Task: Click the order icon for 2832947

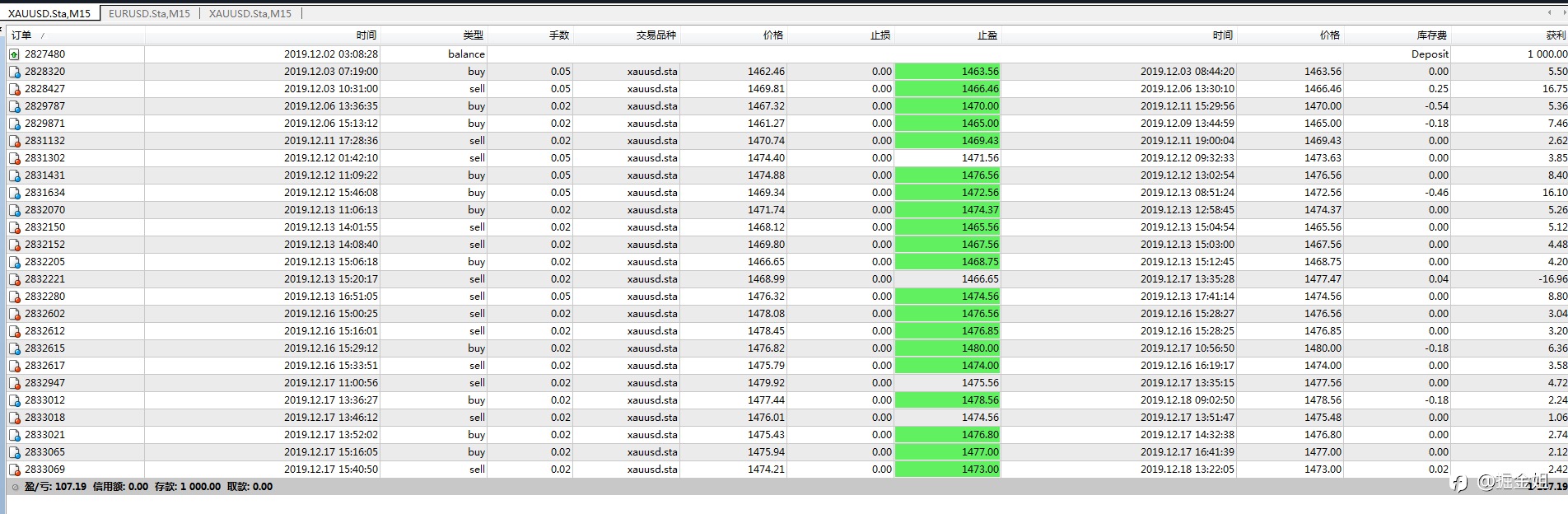Action: coord(15,383)
